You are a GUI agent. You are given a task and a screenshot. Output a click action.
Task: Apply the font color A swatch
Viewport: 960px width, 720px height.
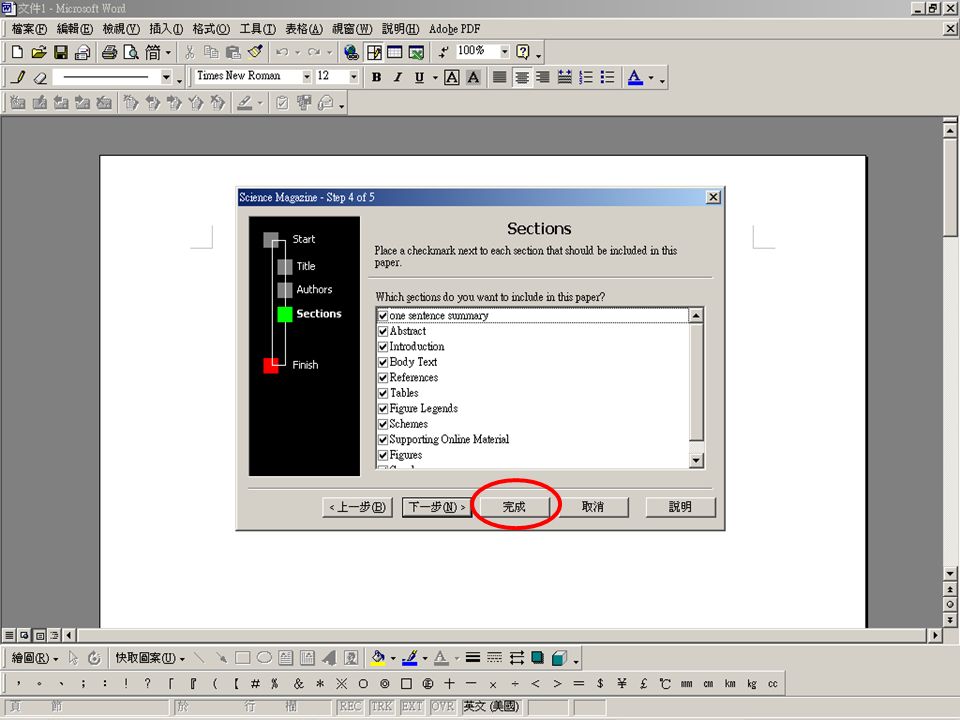coord(636,77)
